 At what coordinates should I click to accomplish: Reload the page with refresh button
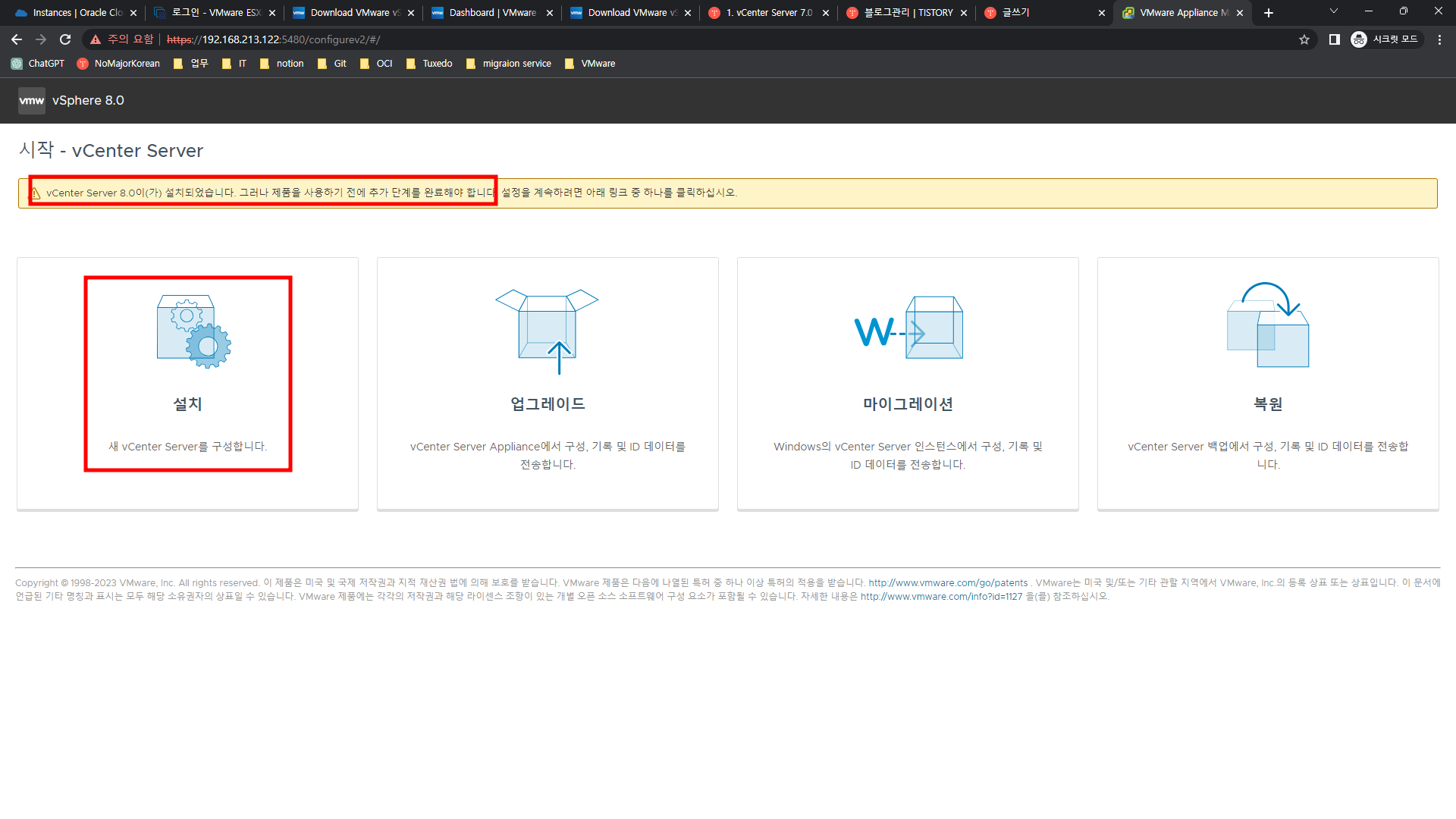pyautogui.click(x=65, y=39)
